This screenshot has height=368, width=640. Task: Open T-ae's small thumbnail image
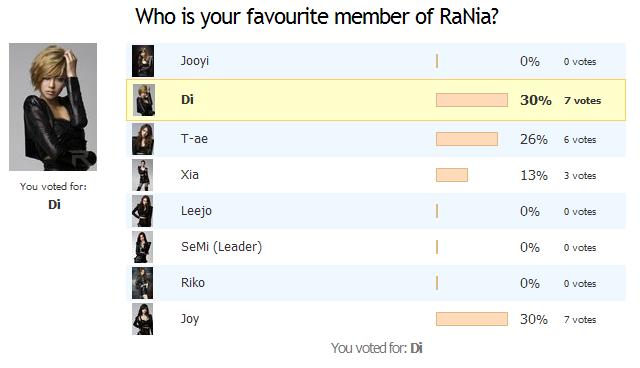(143, 139)
